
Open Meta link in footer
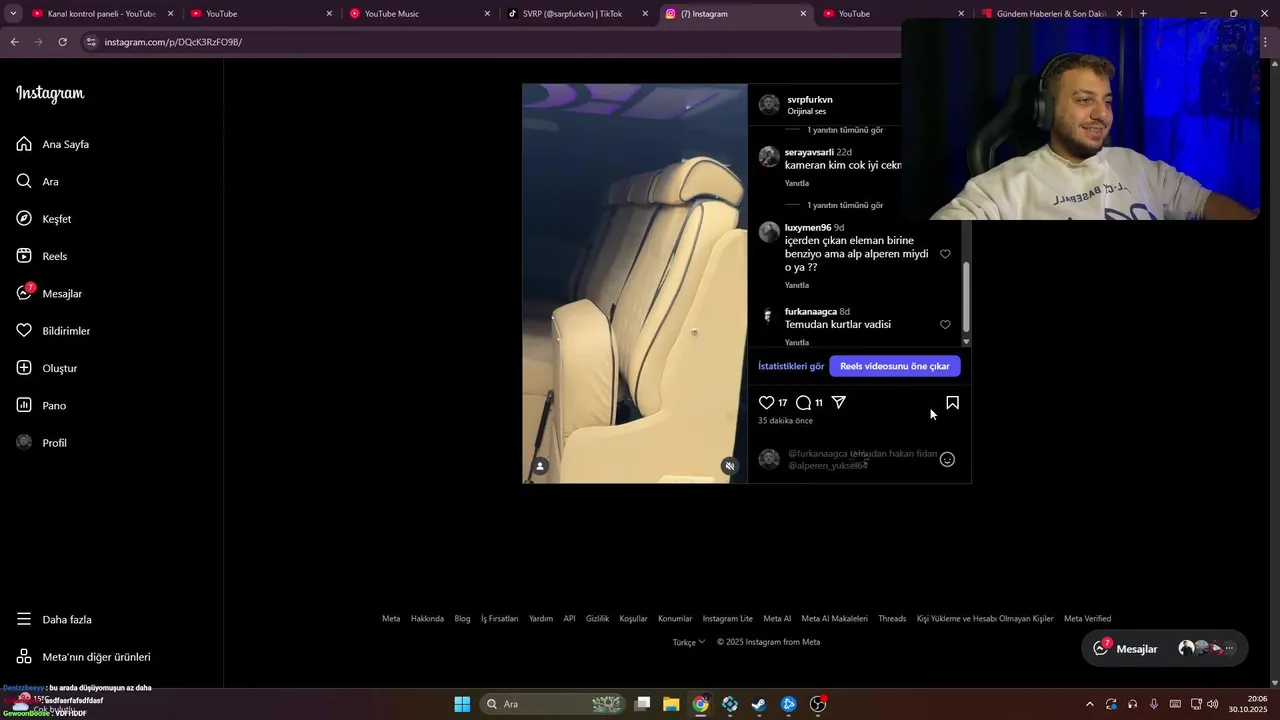point(391,618)
